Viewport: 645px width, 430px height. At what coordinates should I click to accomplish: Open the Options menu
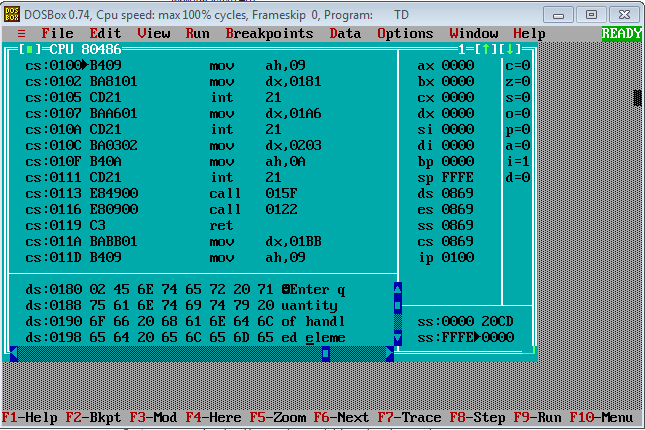(405, 33)
